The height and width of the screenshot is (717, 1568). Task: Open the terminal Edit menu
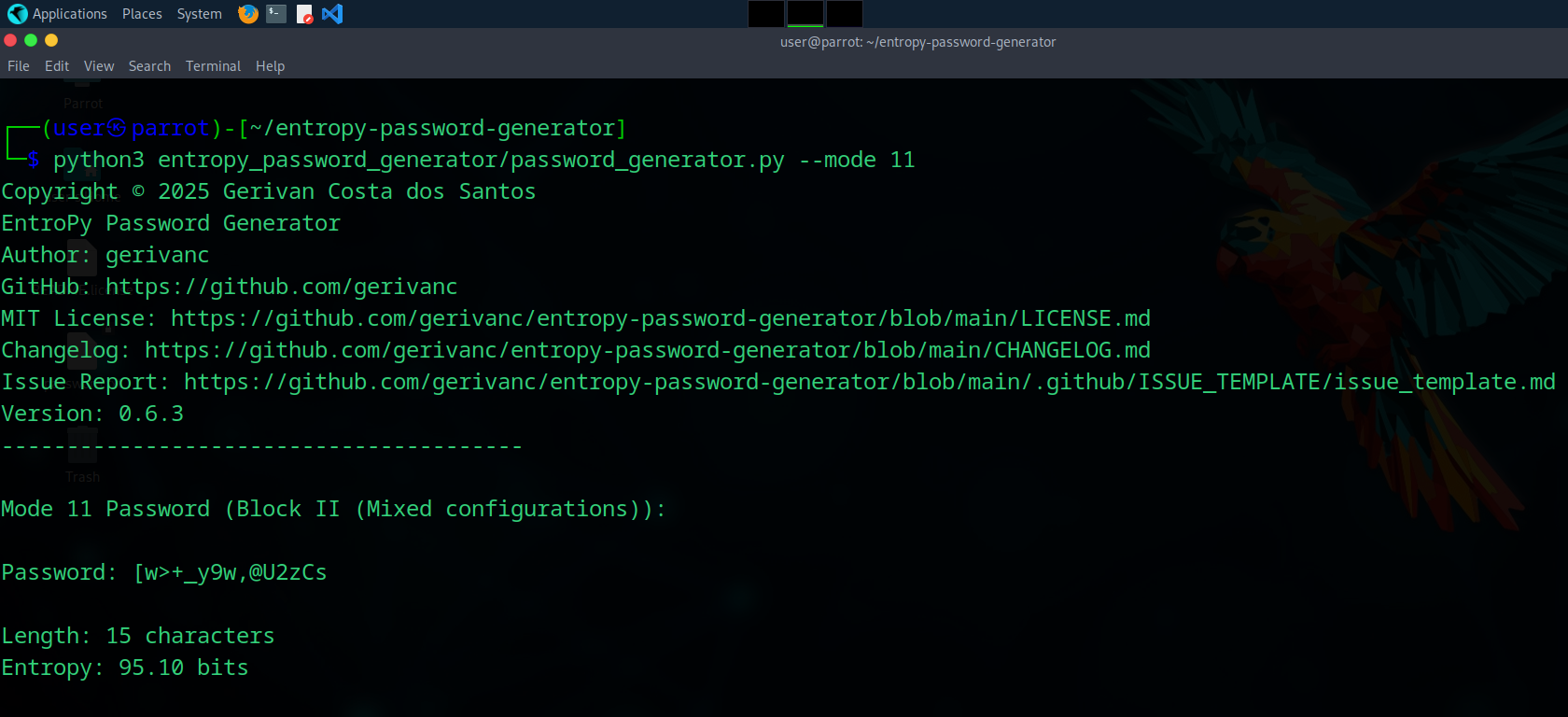[x=57, y=66]
